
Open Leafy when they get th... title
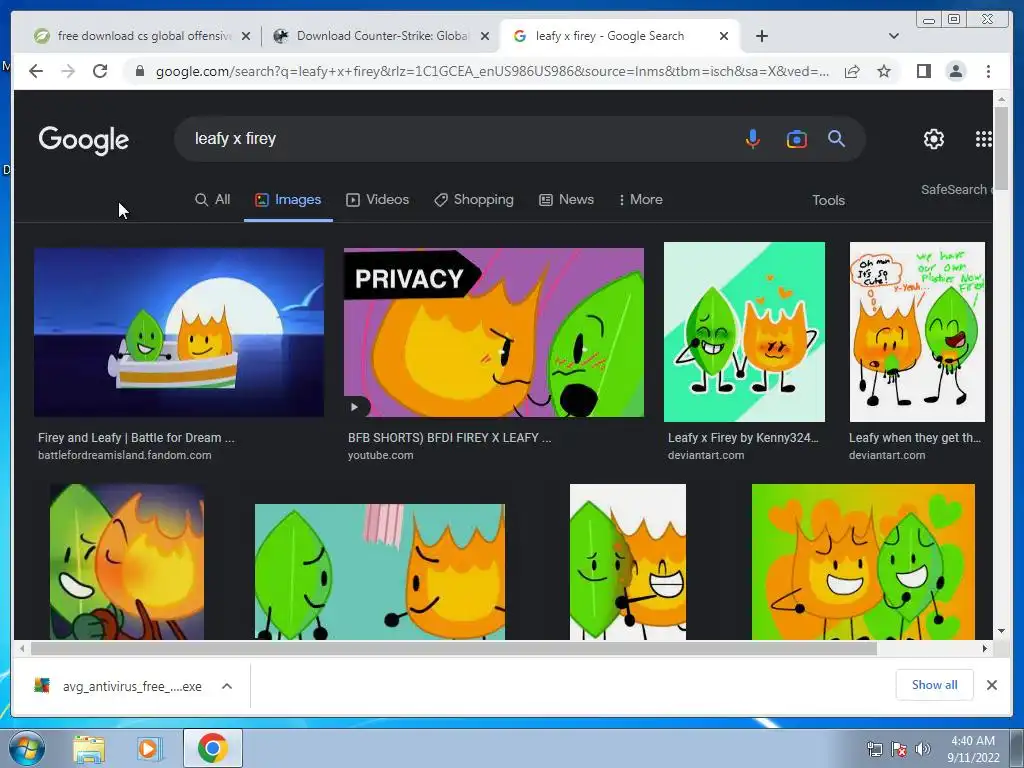point(914,438)
